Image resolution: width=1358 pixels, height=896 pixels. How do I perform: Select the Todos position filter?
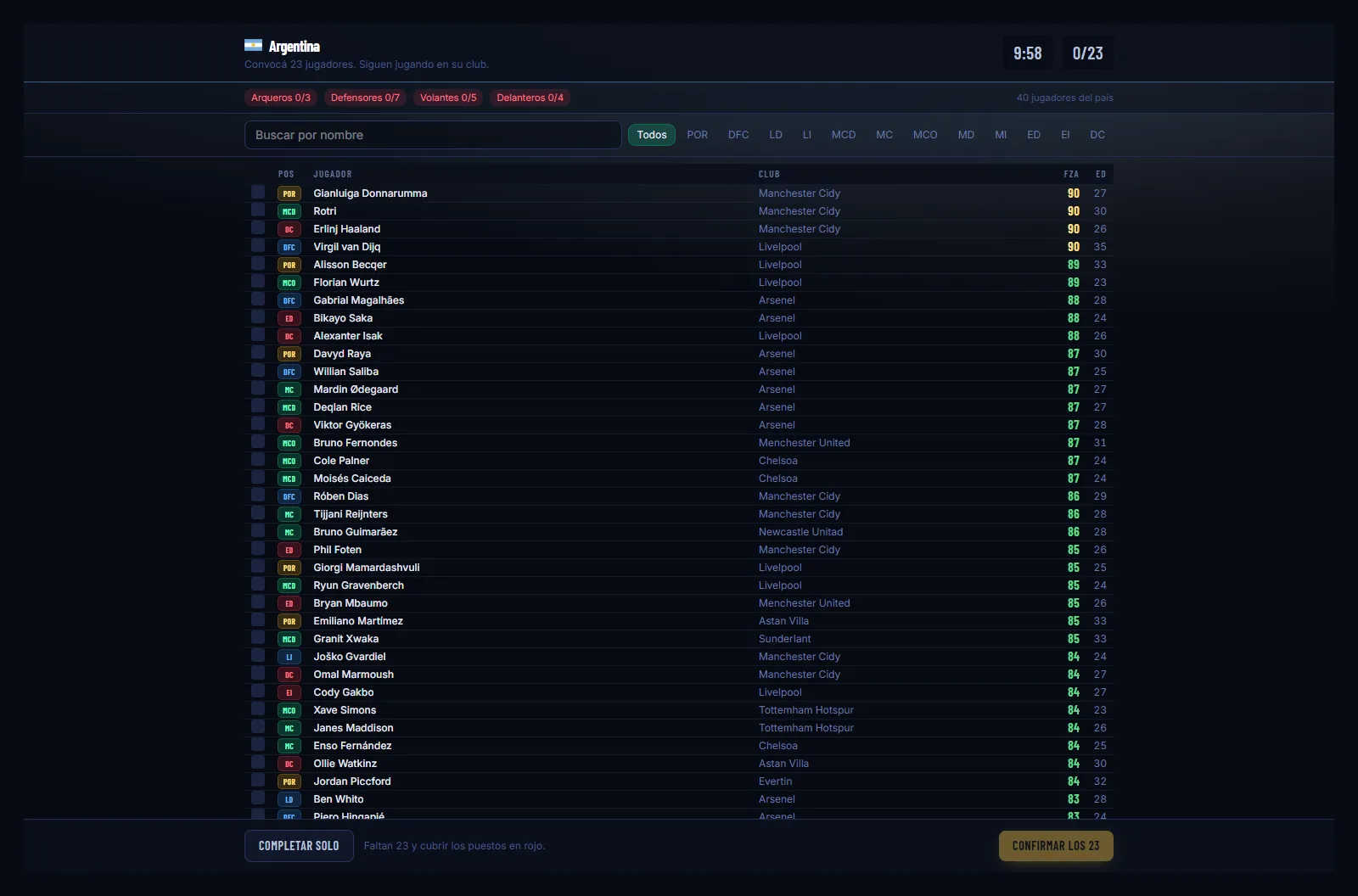pos(652,135)
